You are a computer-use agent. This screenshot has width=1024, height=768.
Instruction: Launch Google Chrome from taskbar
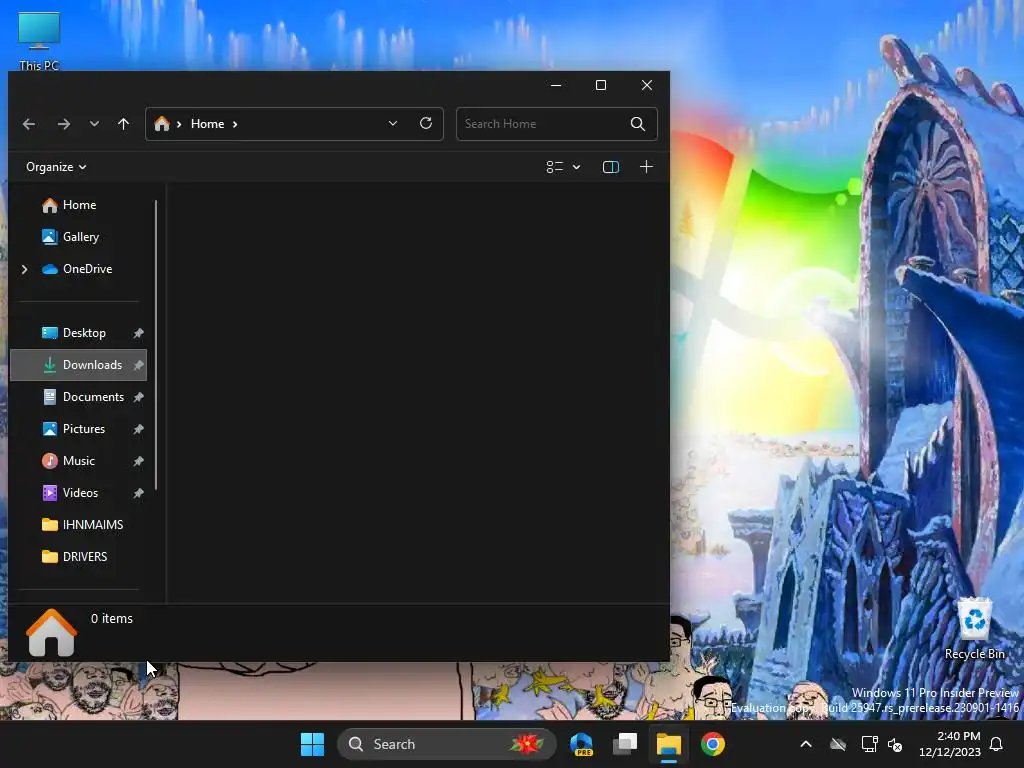712,744
